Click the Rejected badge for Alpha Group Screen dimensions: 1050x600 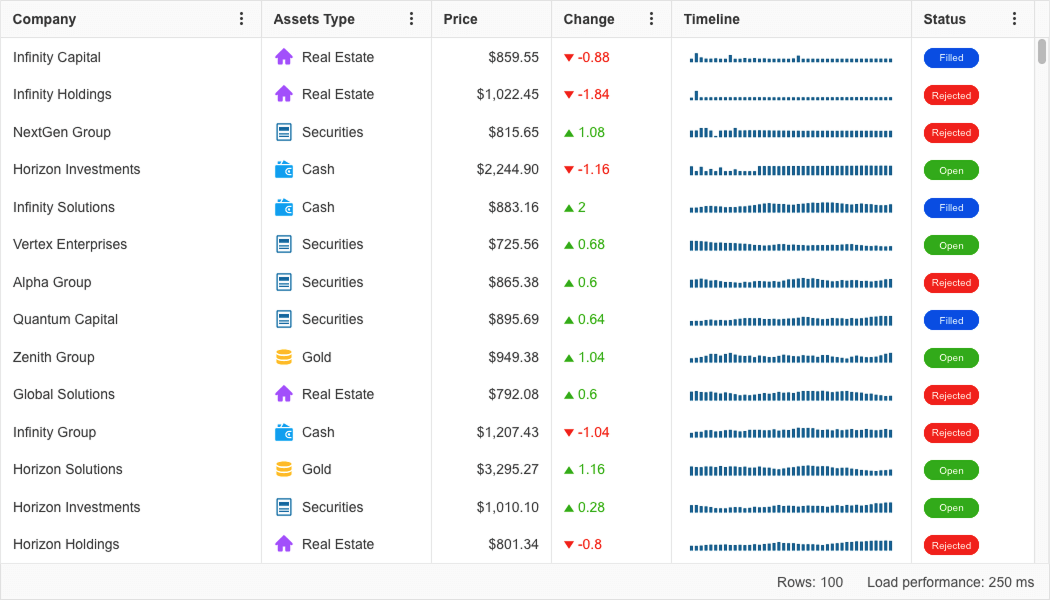(951, 283)
